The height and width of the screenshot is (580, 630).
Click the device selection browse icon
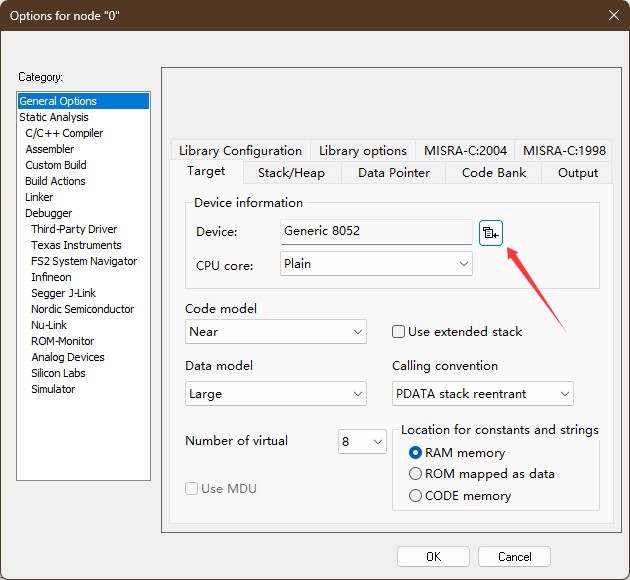(x=490, y=232)
